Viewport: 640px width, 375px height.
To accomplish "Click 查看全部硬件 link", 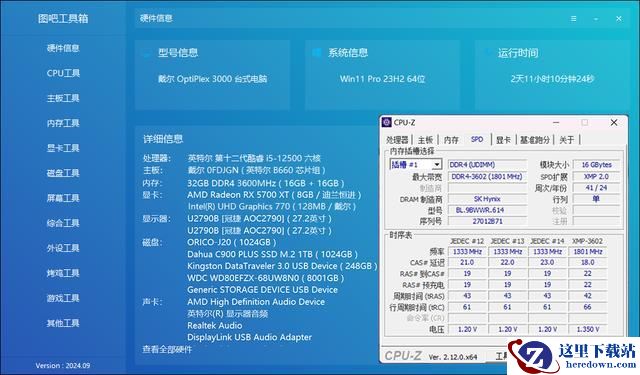I will click(167, 349).
